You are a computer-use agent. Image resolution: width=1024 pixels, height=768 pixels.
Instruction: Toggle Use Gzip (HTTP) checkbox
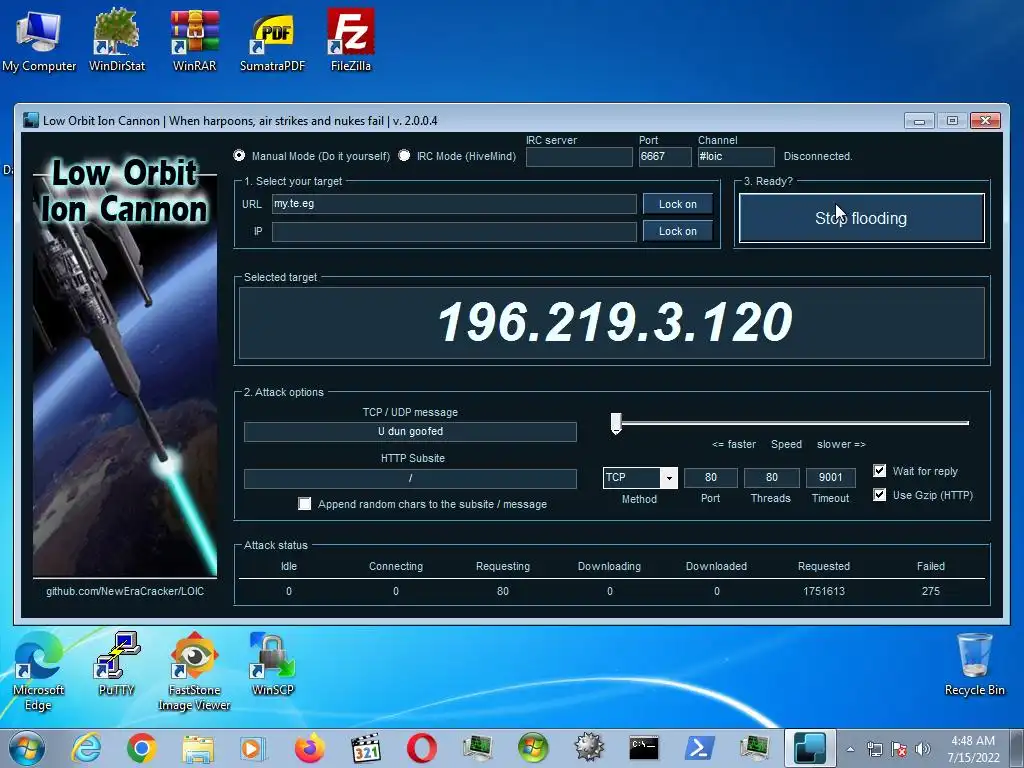click(880, 494)
